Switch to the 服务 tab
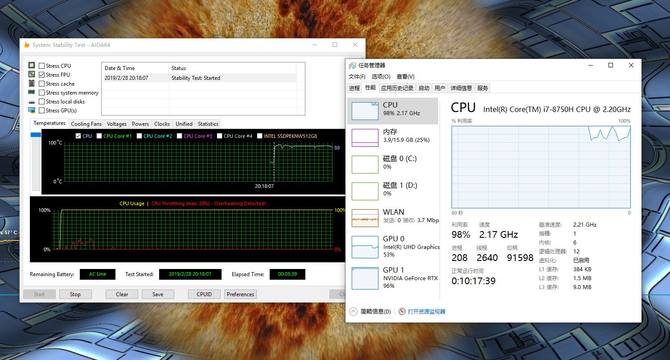The width and height of the screenshot is (670, 360). [x=482, y=88]
